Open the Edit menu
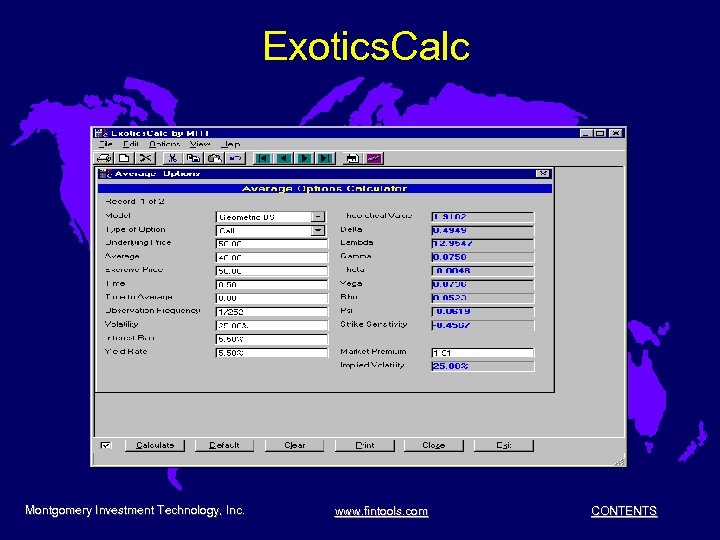The image size is (720, 540). pyautogui.click(x=131, y=144)
